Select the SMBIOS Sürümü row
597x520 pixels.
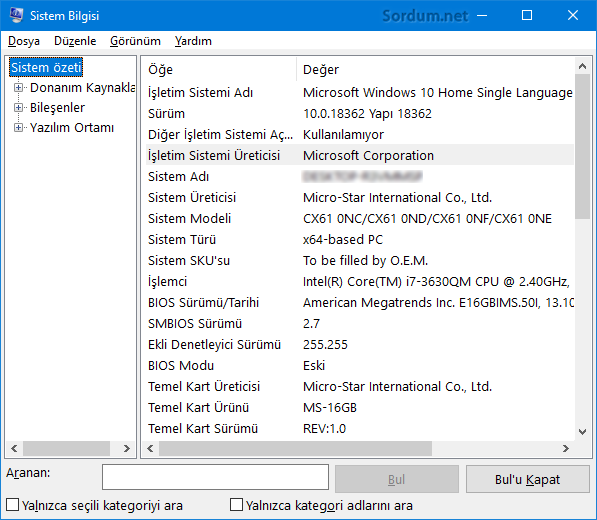[x=360, y=324]
